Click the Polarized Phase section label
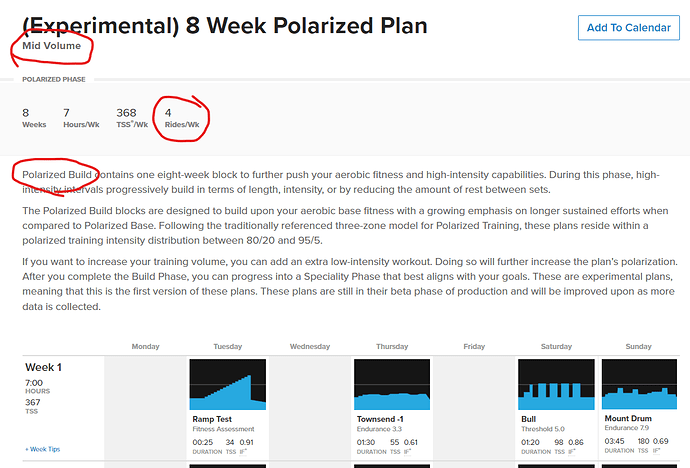 [x=54, y=80]
